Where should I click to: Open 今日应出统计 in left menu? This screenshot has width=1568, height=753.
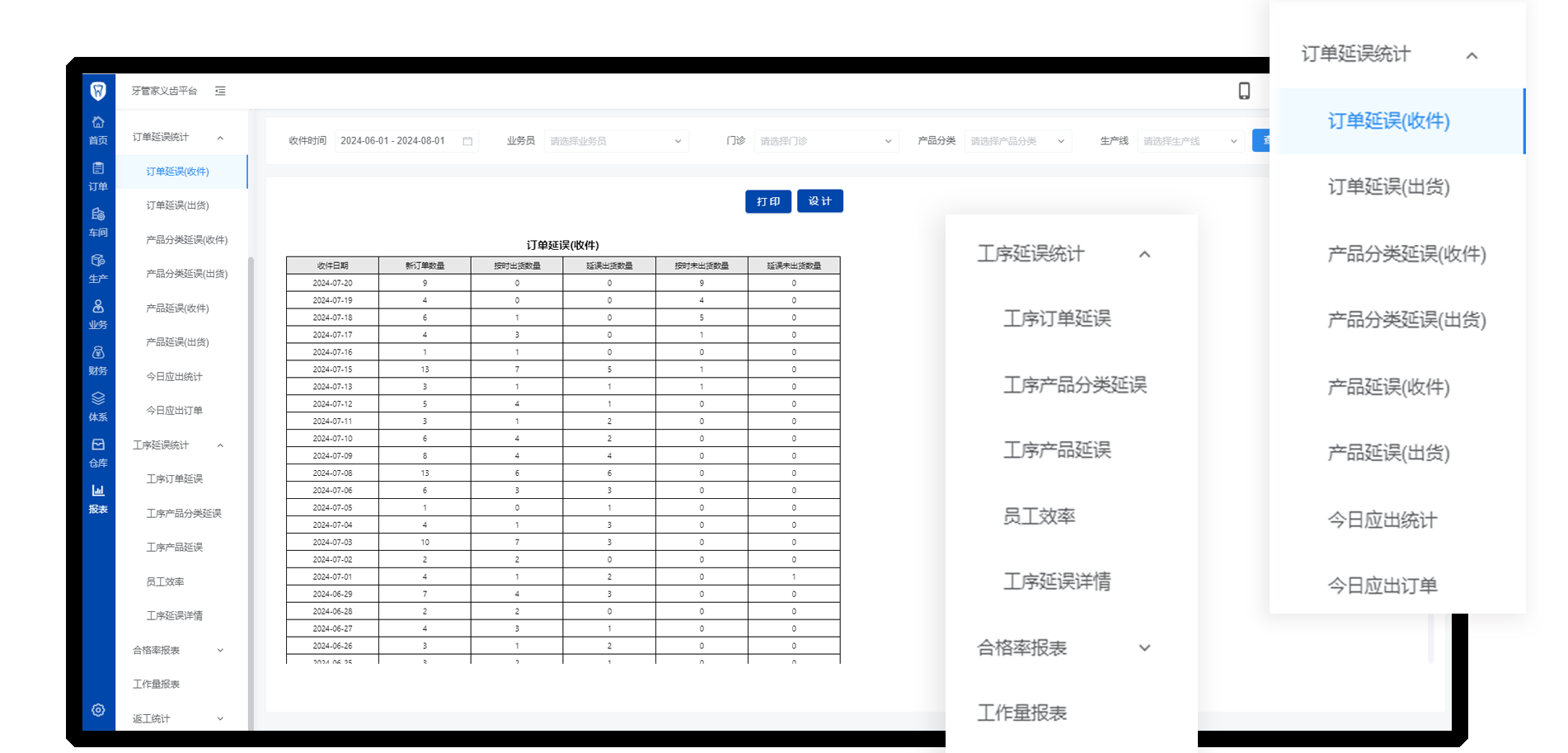(174, 377)
